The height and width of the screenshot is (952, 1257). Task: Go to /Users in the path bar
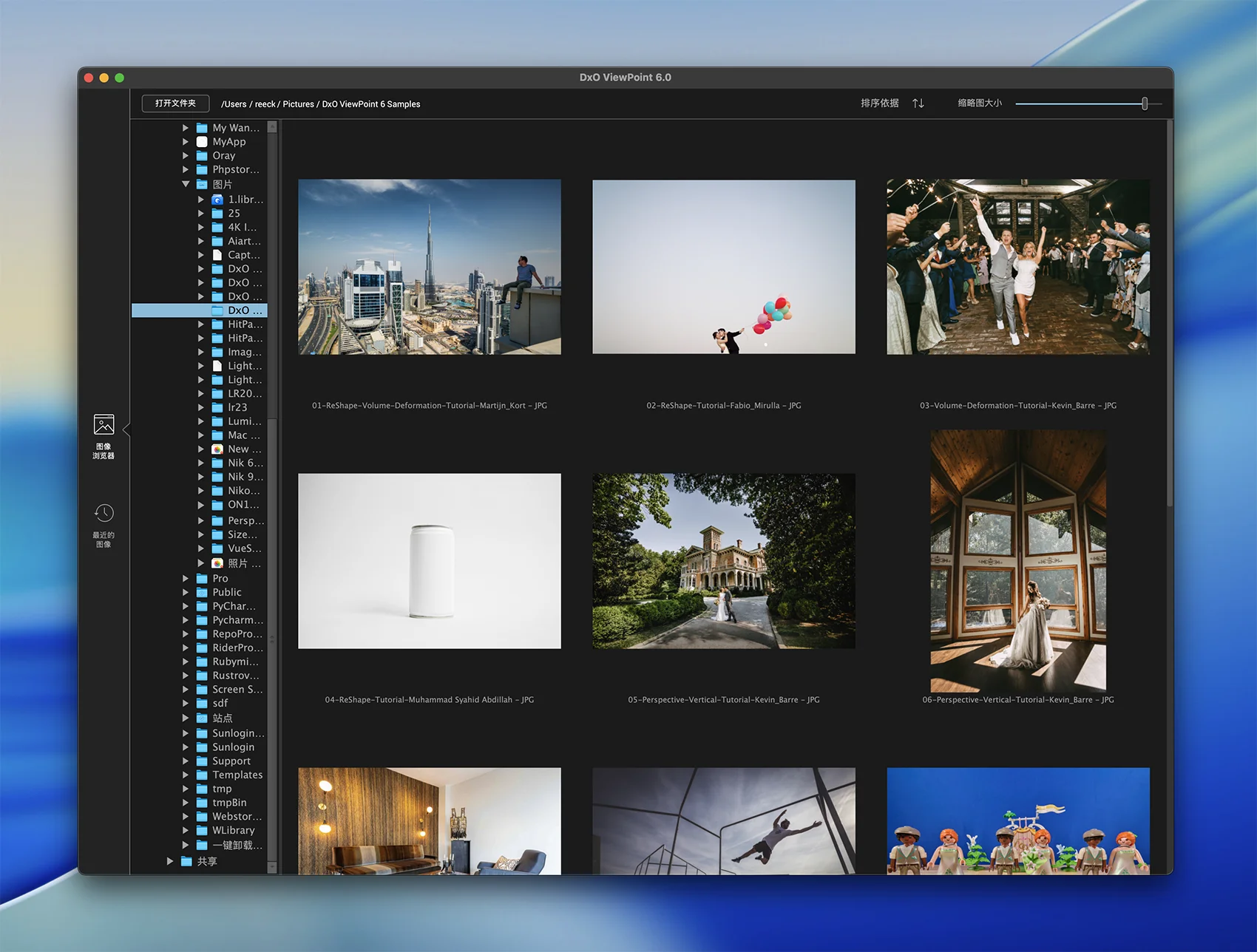click(234, 104)
